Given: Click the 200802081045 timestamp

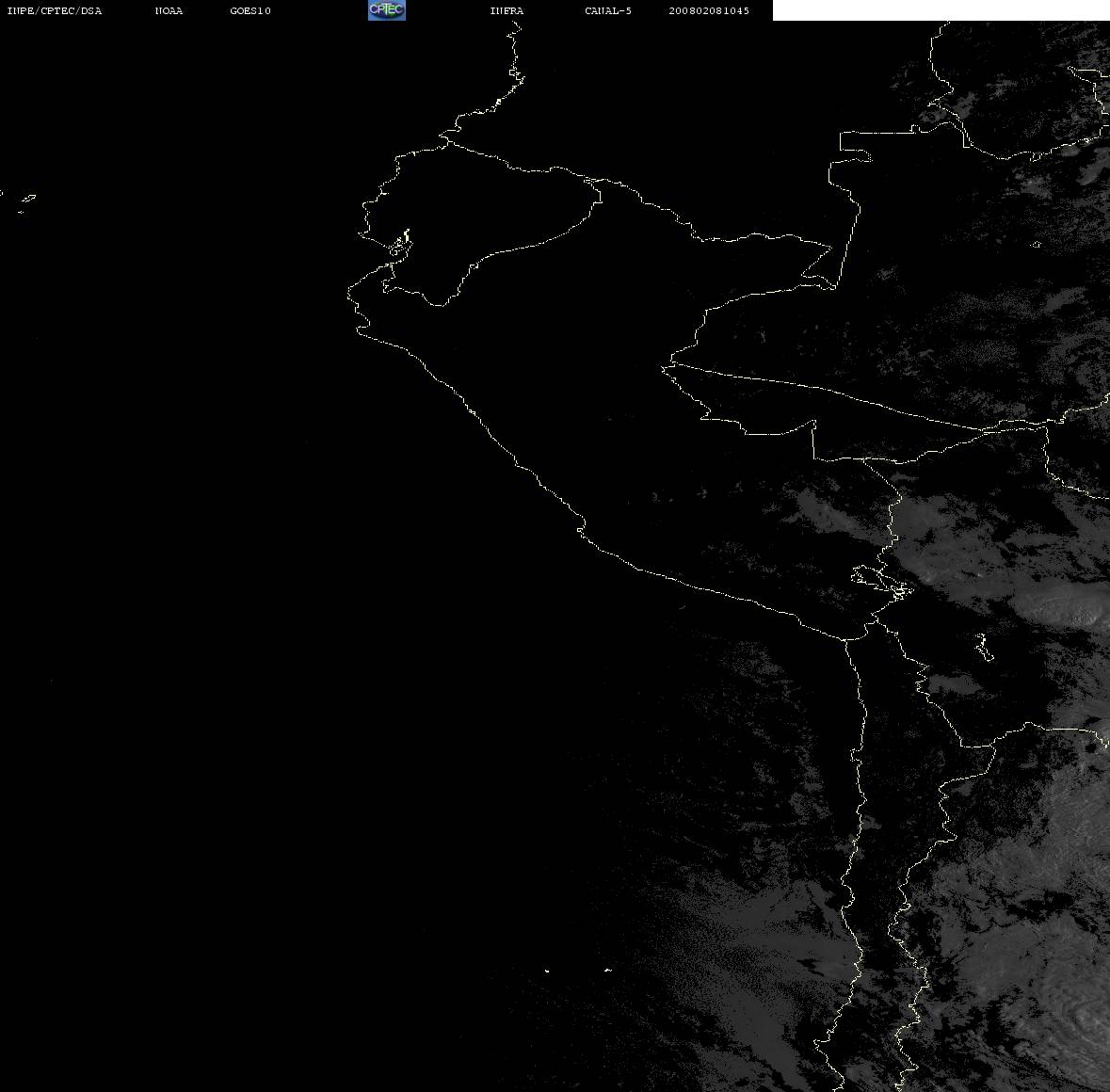Looking at the screenshot, I should point(709,10).
